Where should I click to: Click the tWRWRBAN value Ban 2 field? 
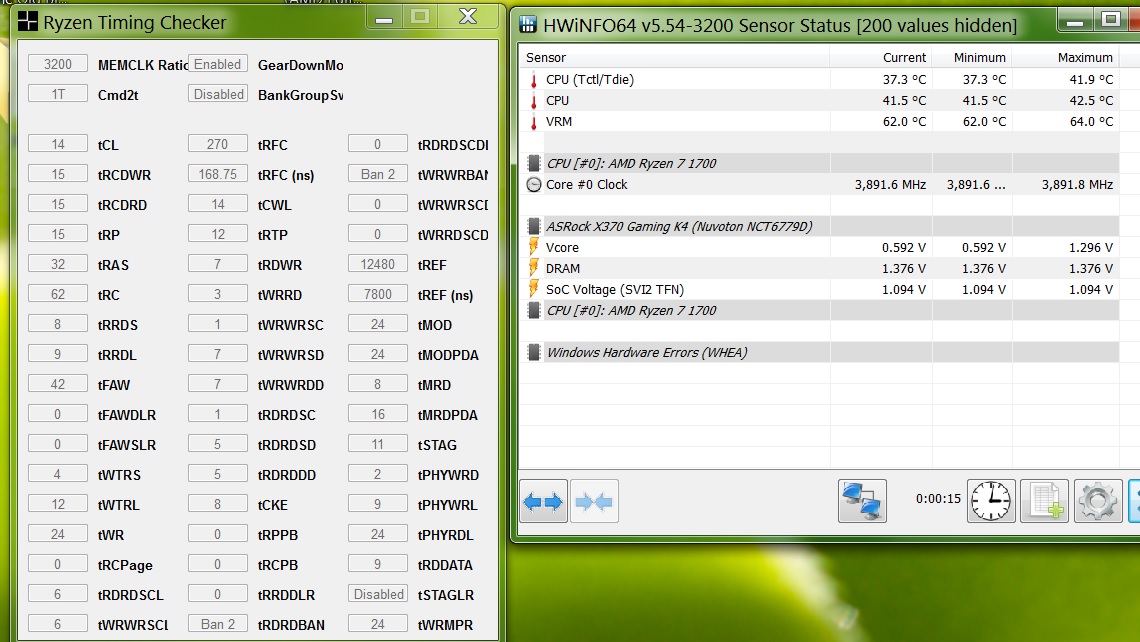[x=377, y=174]
